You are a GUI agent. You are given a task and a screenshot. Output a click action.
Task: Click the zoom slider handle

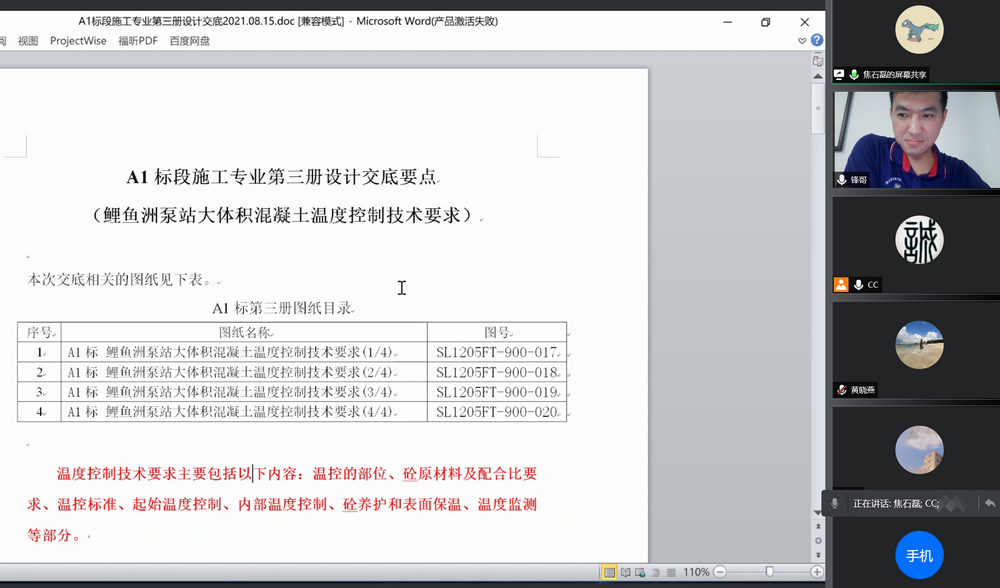(x=768, y=572)
